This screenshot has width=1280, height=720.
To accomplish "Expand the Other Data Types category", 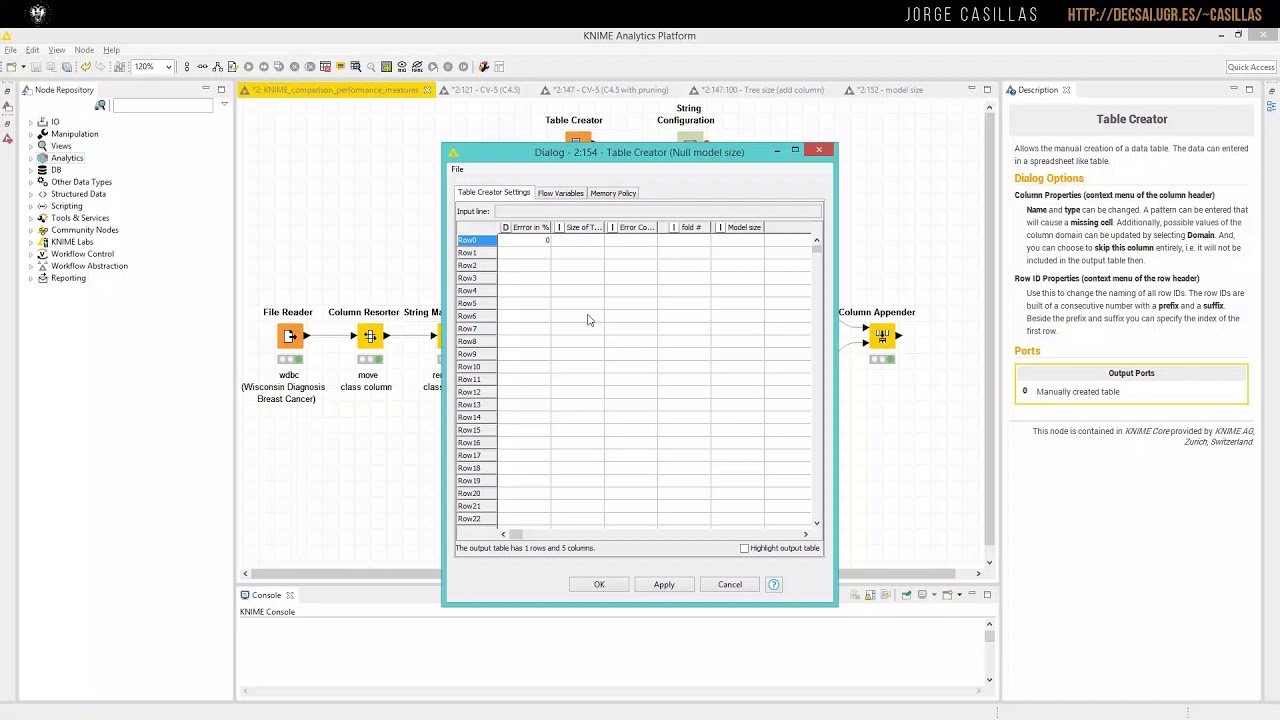I will click(x=31, y=182).
